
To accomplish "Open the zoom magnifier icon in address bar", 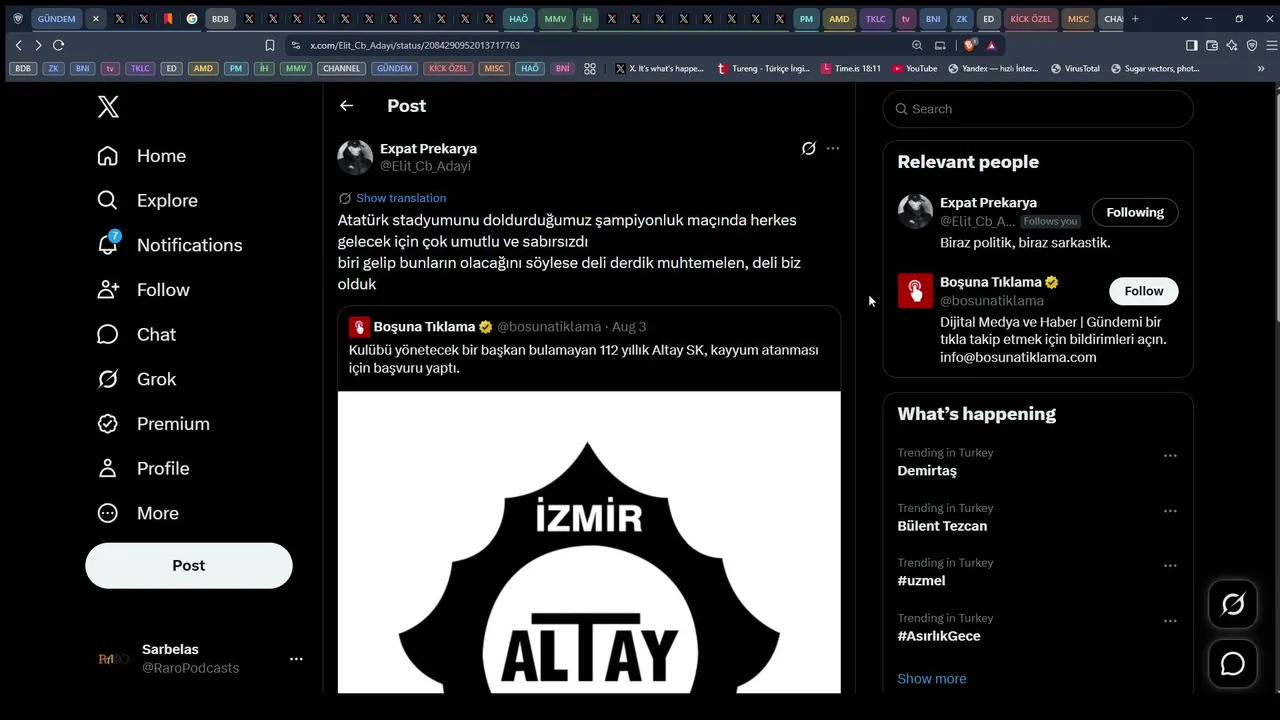I will [917, 45].
